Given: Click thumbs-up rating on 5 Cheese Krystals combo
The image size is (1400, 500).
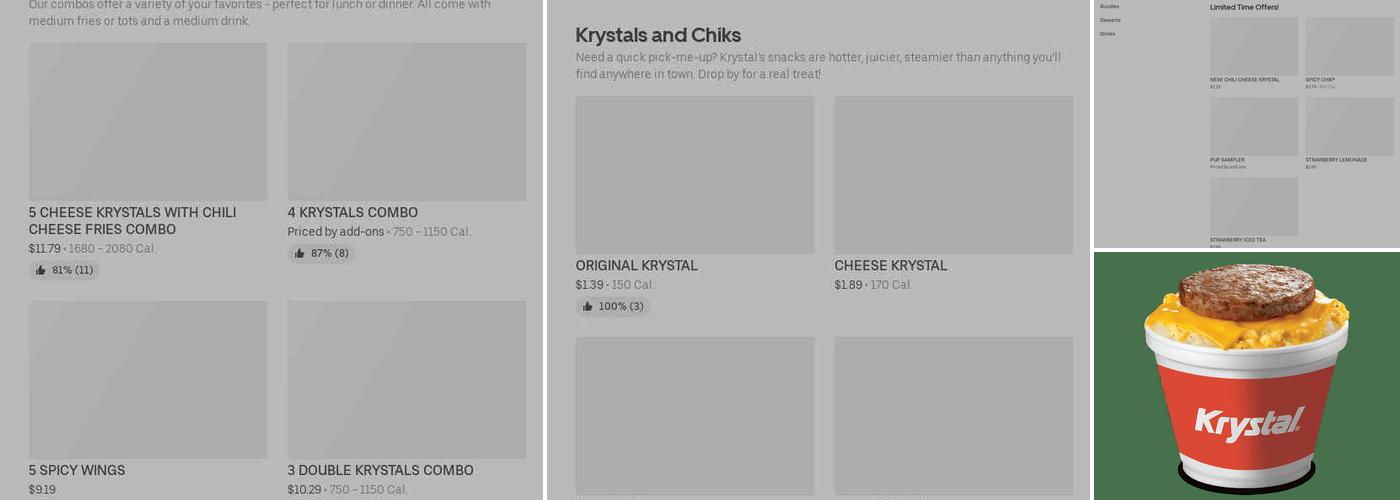Looking at the screenshot, I should coord(64,270).
